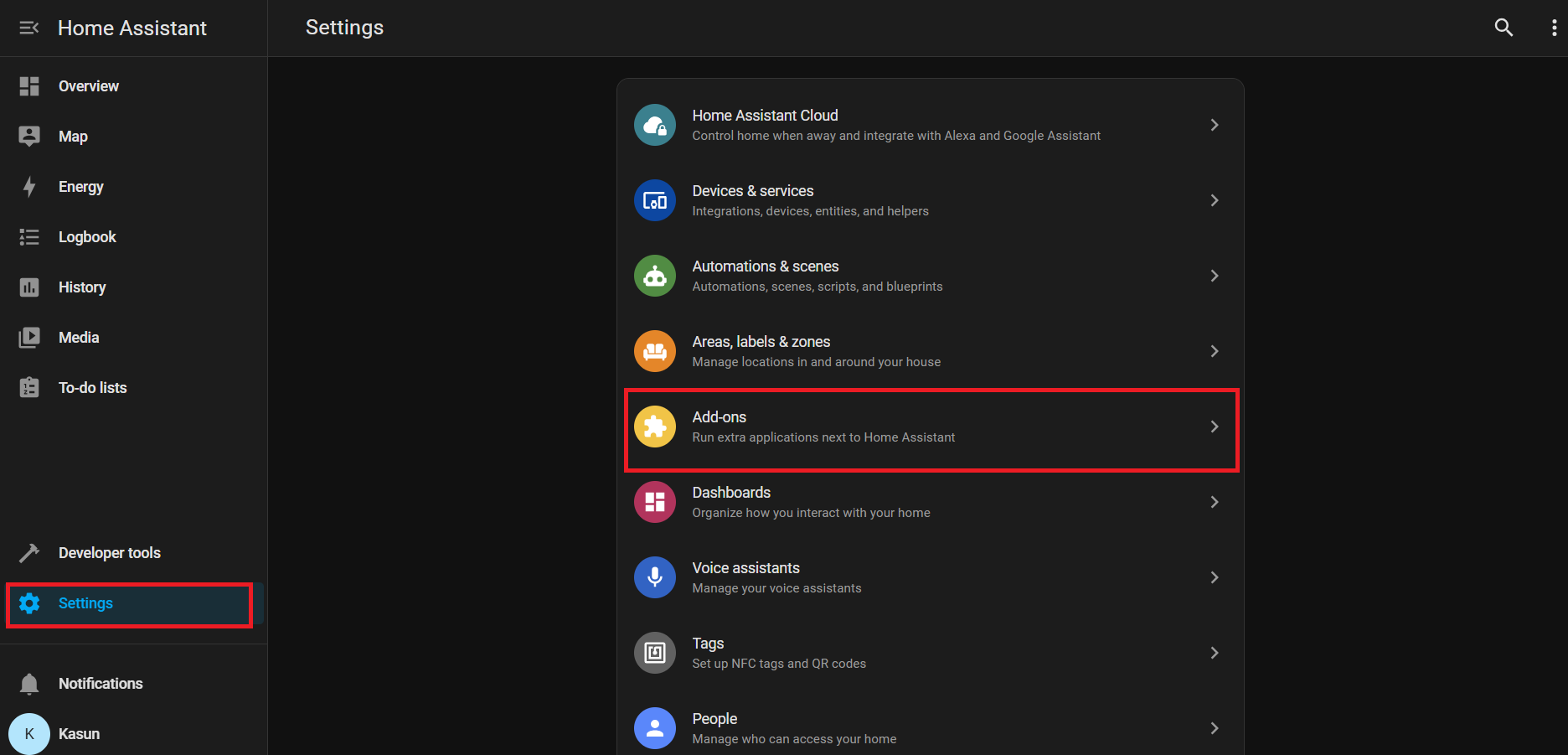
Task: Open History in the sidebar
Action: pyautogui.click(x=82, y=287)
